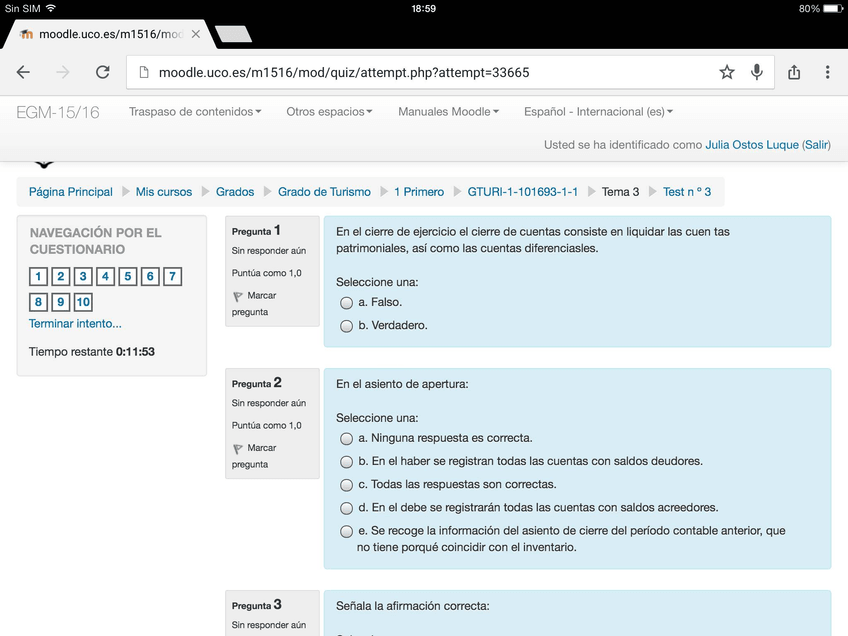Go to Página Principal breadcrumb
This screenshot has height=636, width=848.
[71, 192]
